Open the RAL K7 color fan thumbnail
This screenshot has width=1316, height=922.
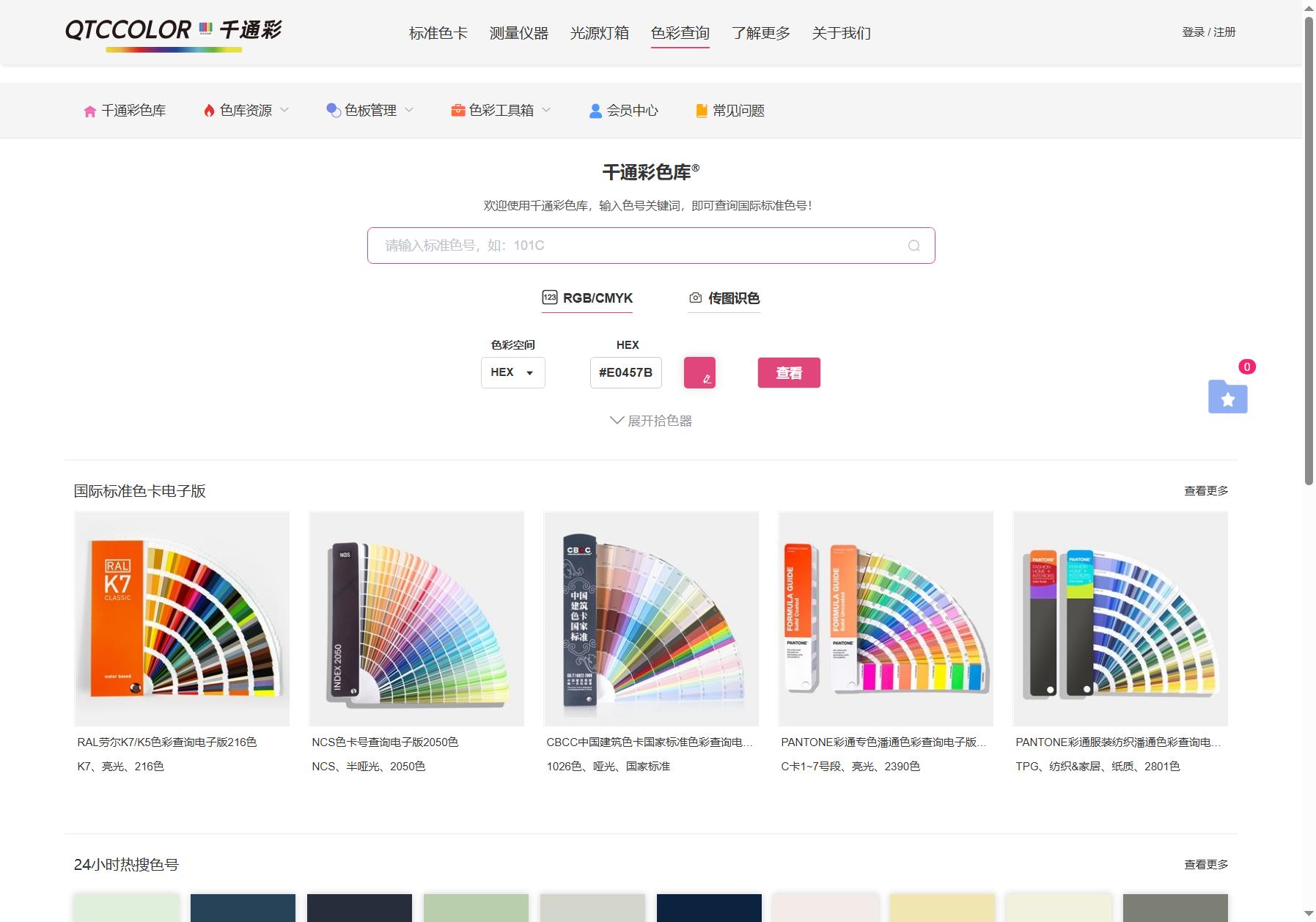pyautogui.click(x=182, y=619)
